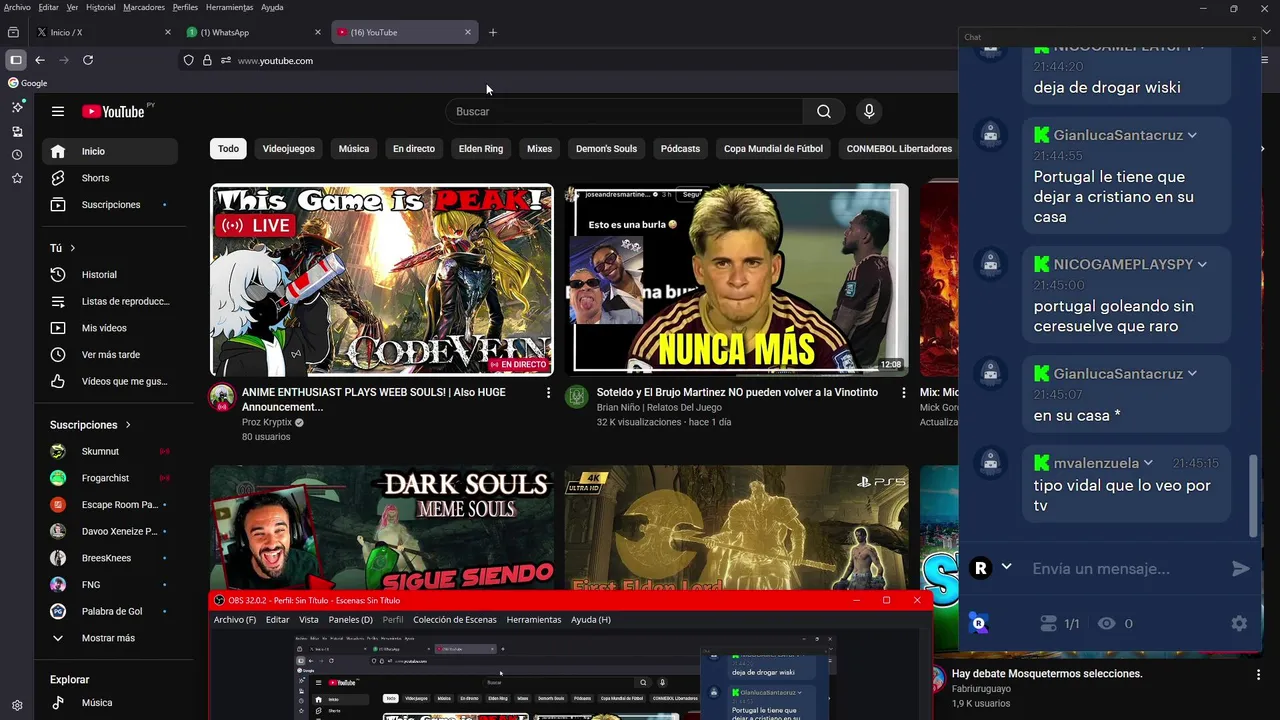Select the En directo filter chip
The height and width of the screenshot is (720, 1280).
pos(414,149)
